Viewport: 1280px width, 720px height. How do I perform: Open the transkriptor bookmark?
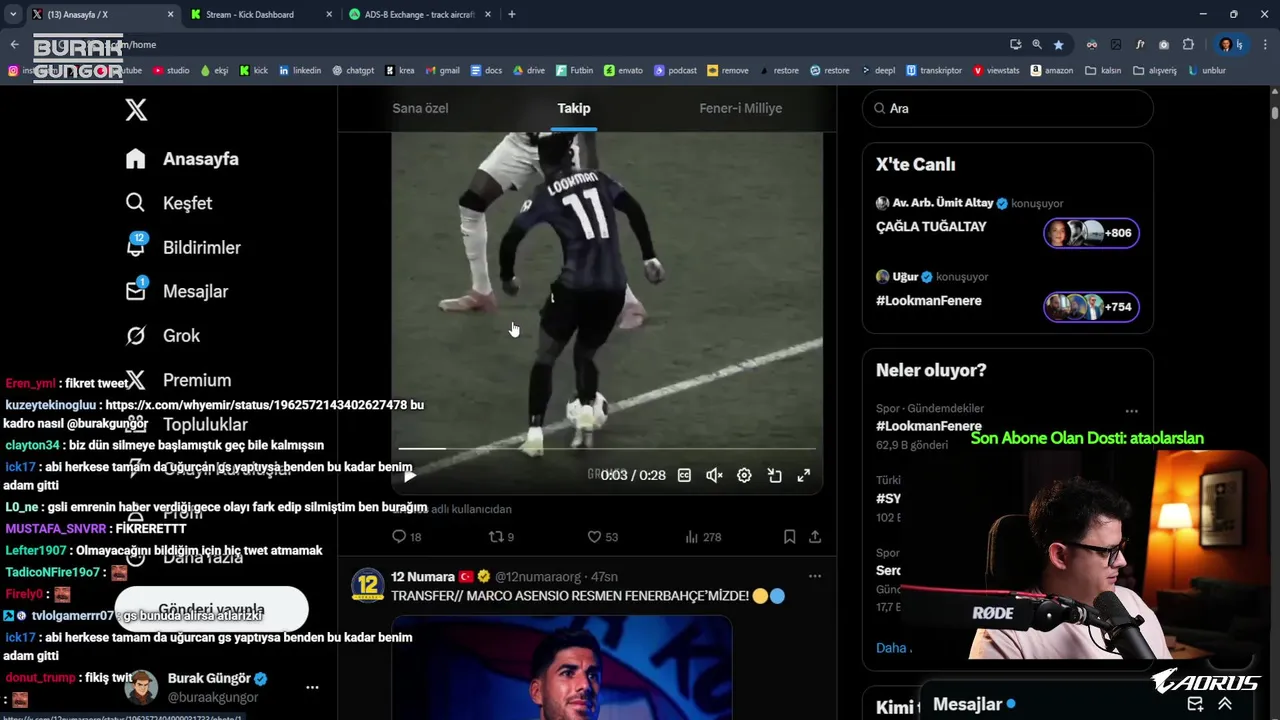pyautogui.click(x=933, y=71)
